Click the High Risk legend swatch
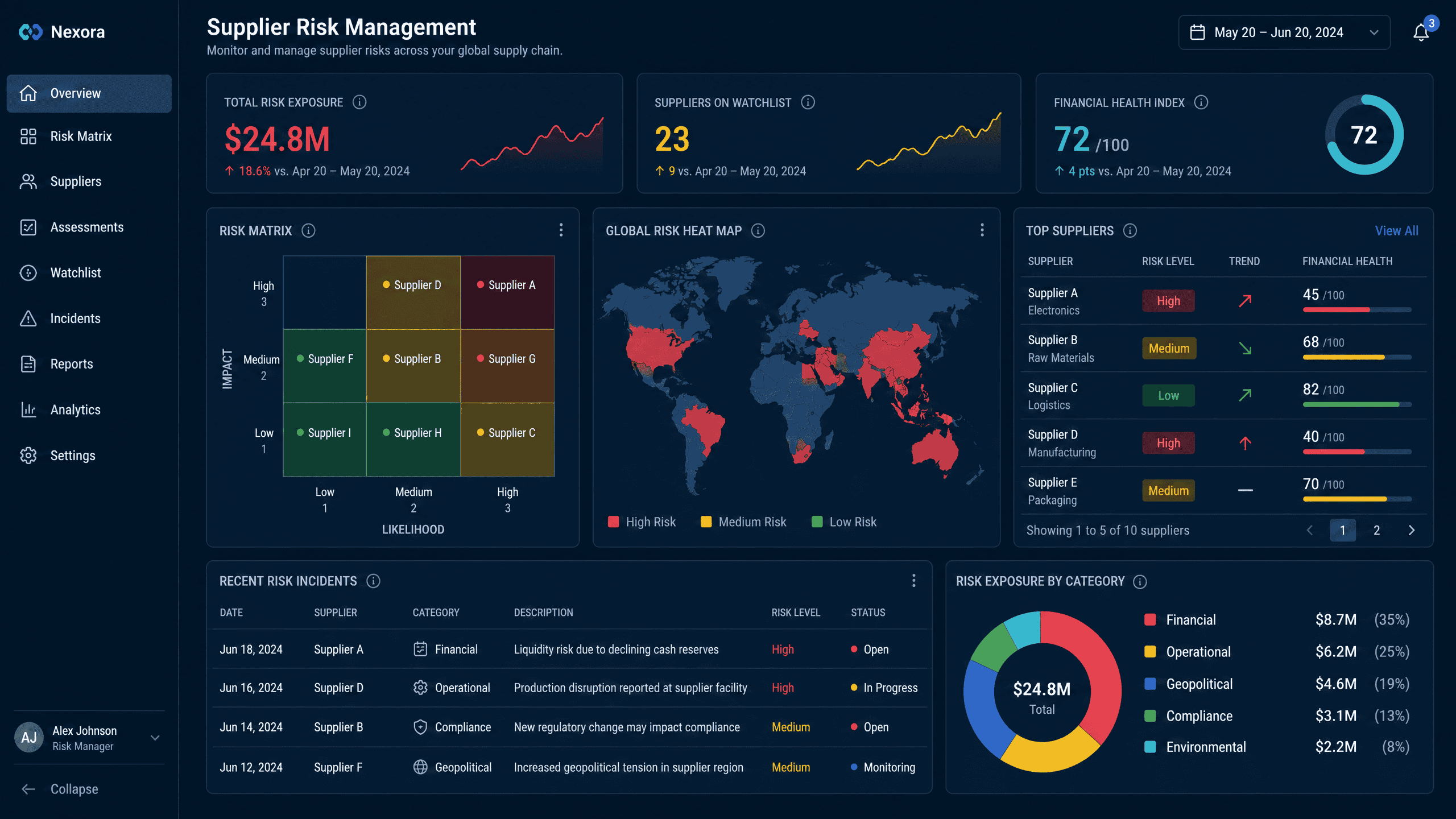This screenshot has width=1456, height=819. pyautogui.click(x=613, y=522)
